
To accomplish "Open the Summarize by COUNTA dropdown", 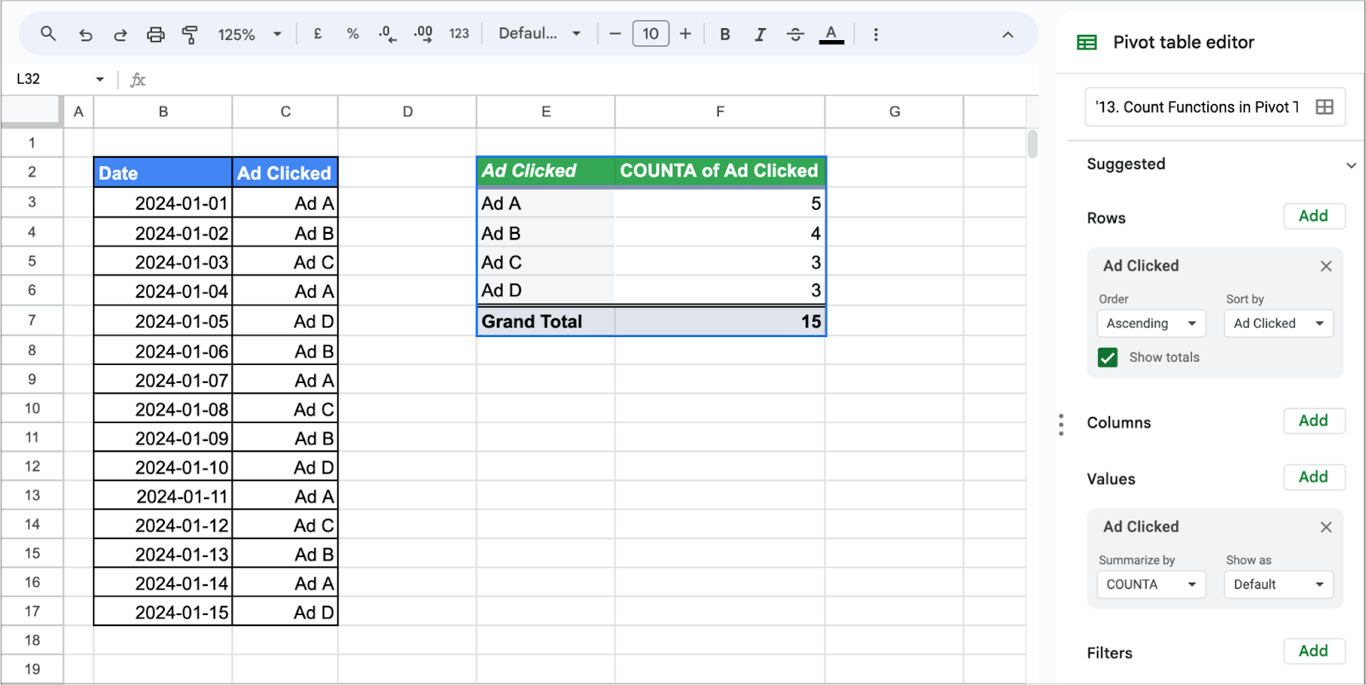I will 1151,584.
